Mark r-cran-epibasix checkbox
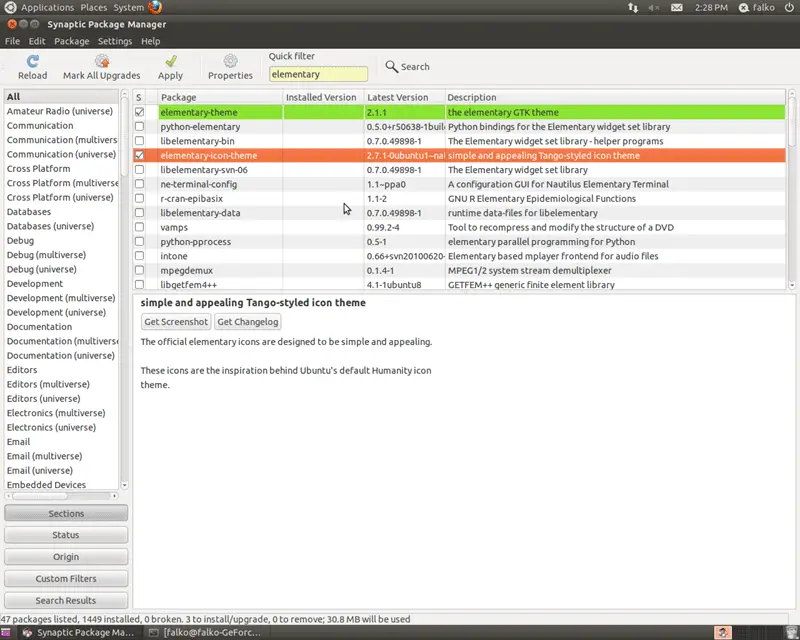Screen dimensions: 800x640 pos(139,198)
